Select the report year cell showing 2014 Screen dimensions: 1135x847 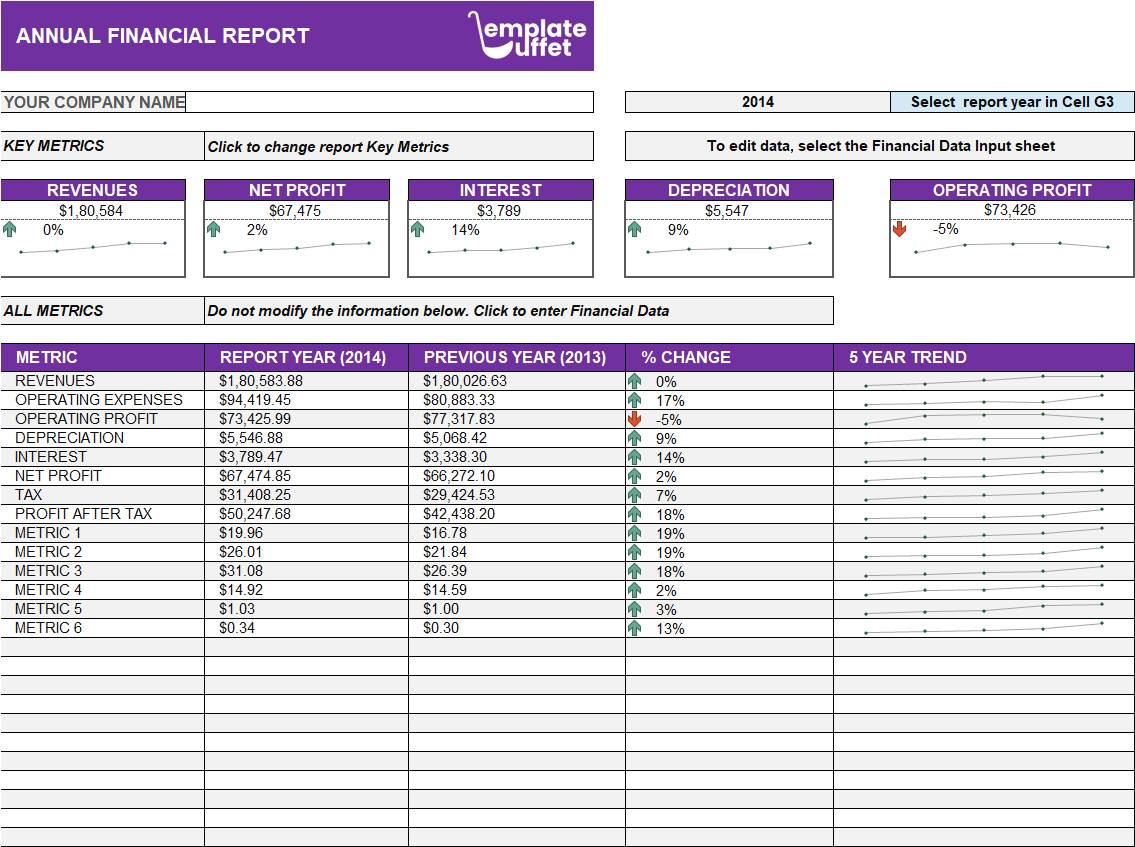coord(757,102)
